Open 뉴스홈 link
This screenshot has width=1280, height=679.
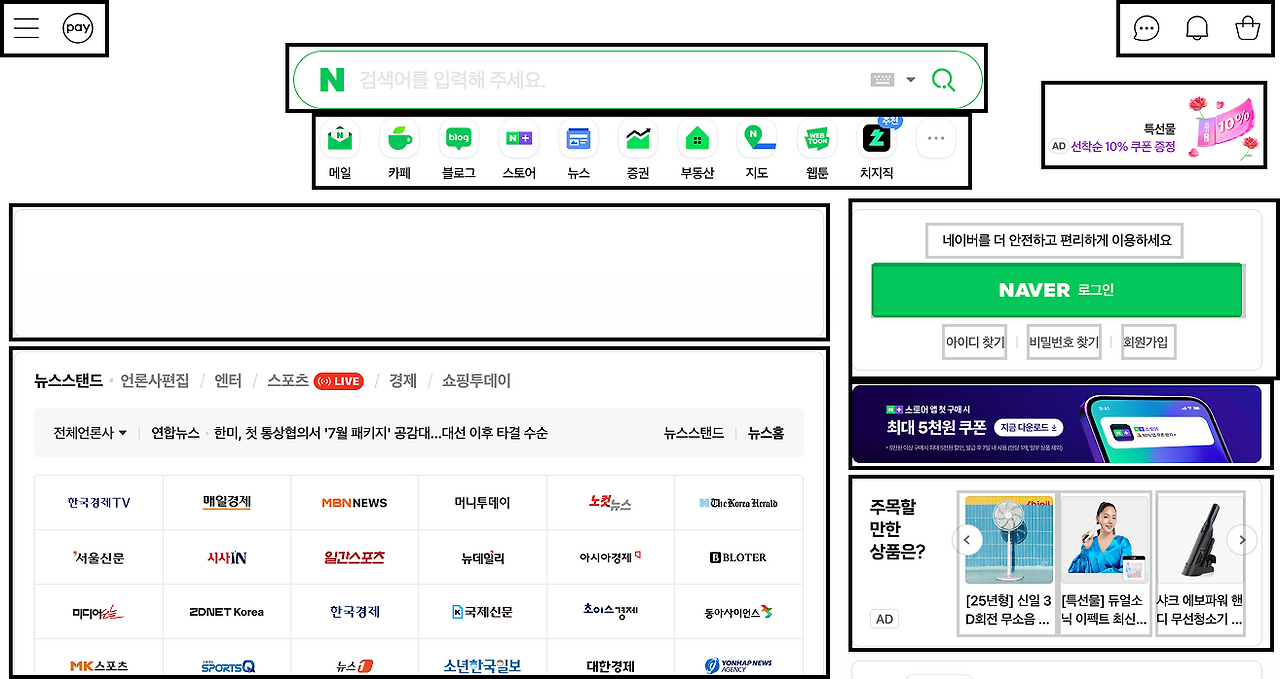[766, 433]
